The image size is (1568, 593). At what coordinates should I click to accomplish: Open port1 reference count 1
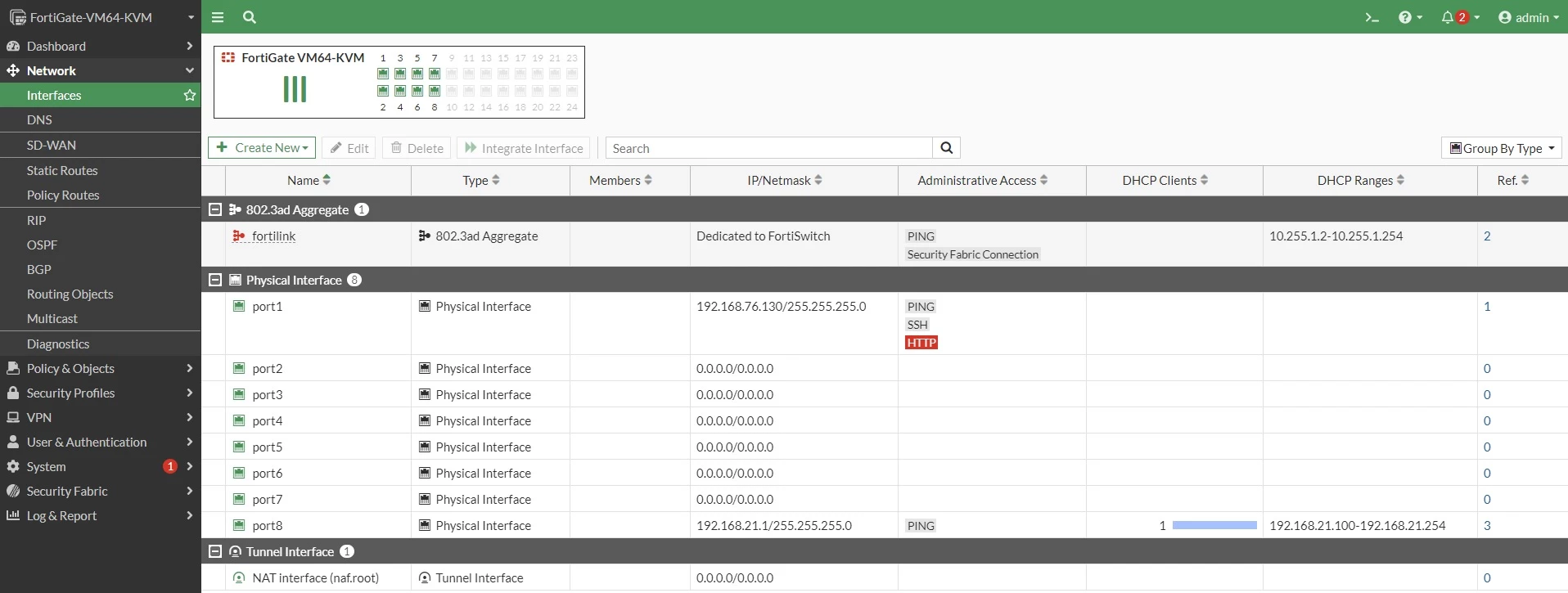1487,306
